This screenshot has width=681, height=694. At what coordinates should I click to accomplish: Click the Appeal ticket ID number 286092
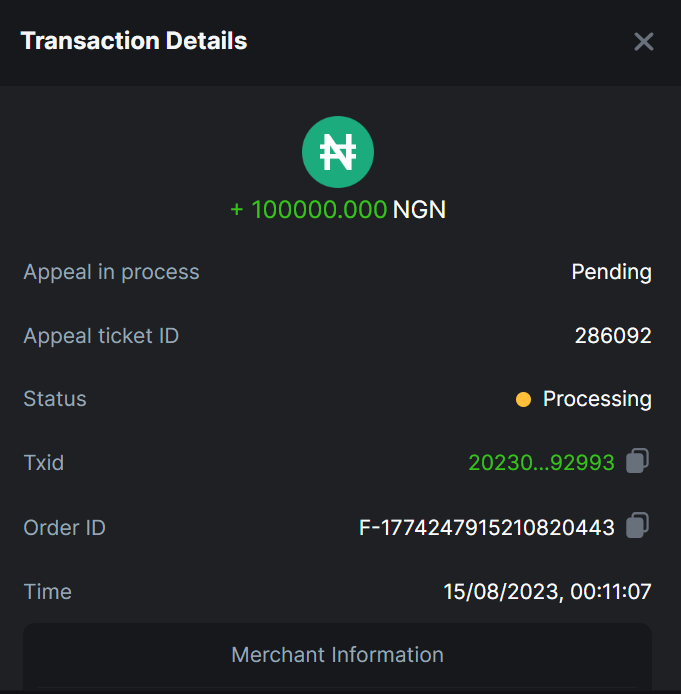point(613,336)
